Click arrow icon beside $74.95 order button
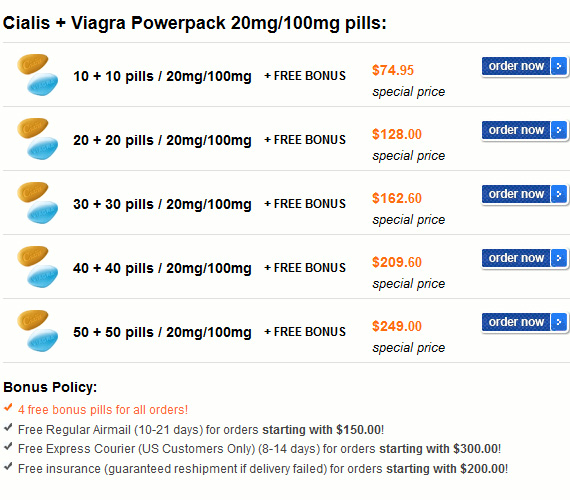This screenshot has width=570, height=500. pos(559,66)
